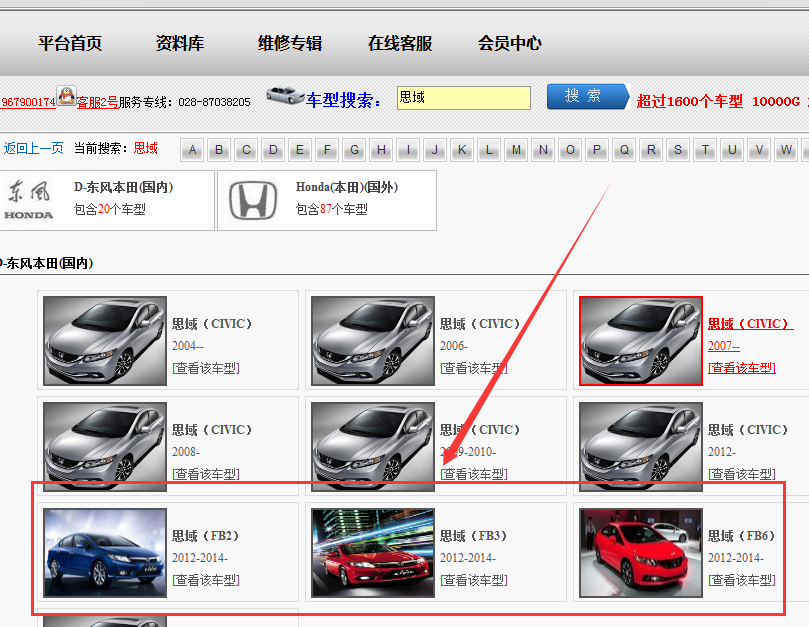The image size is (809, 627).
Task: Click the Honda H emblem logo
Action: pyautogui.click(x=253, y=200)
